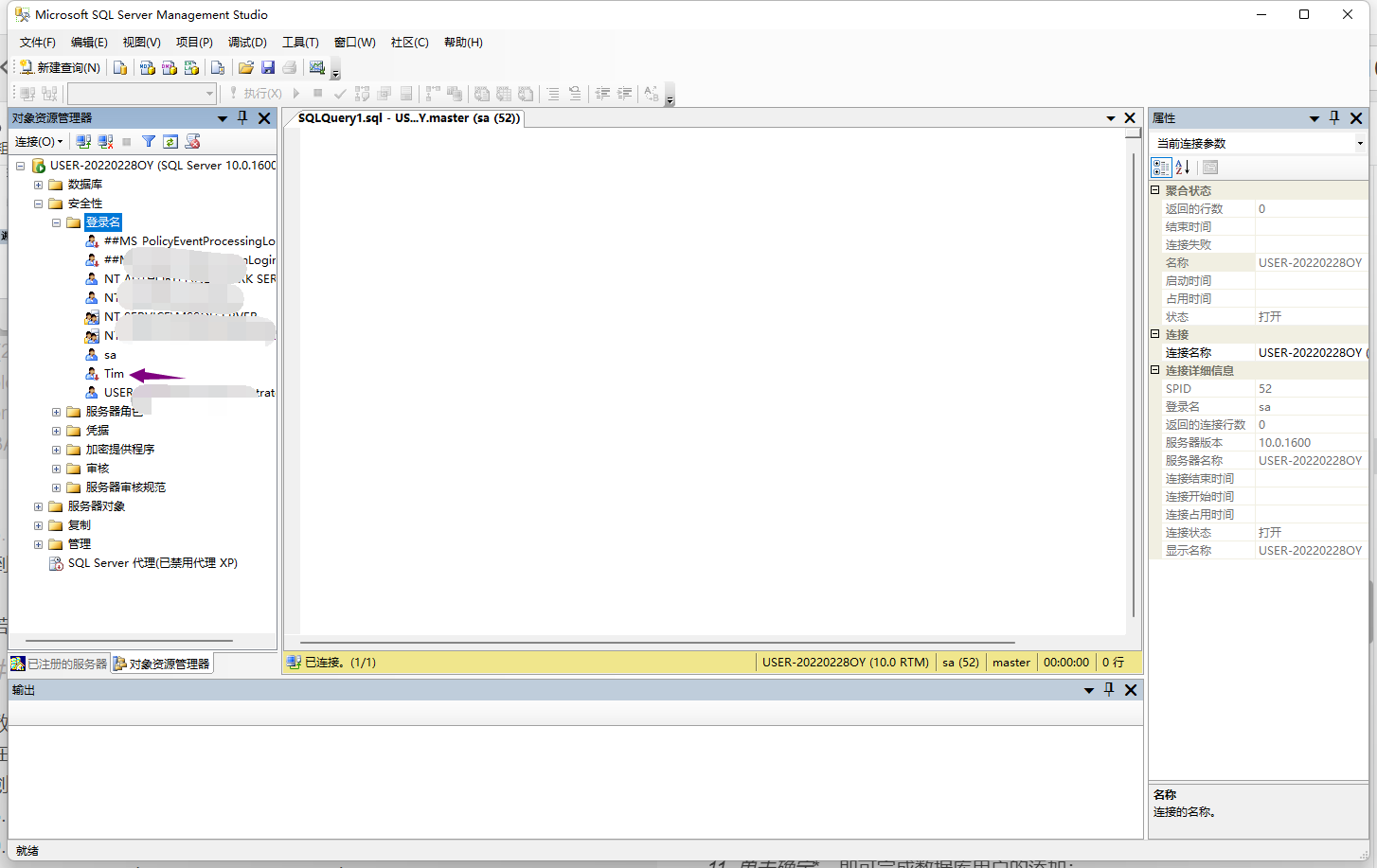Open the 当前连接参数 dropdown in Properties

point(1360,144)
